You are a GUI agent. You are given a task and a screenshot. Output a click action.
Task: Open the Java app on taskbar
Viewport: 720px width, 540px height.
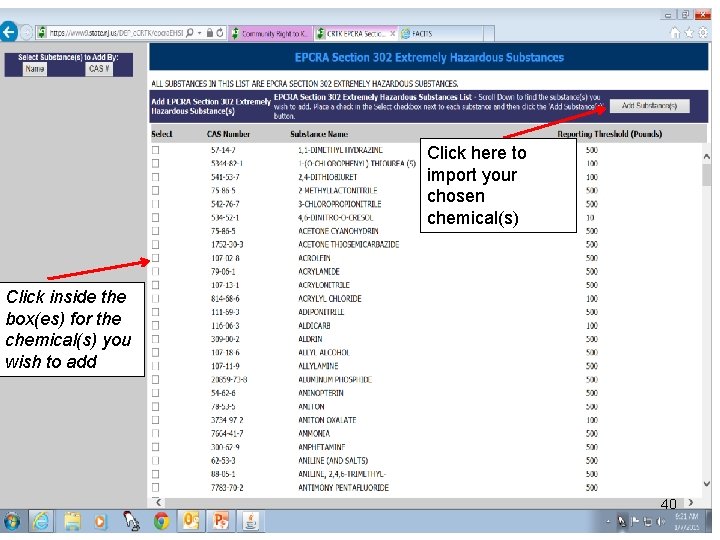tap(250, 521)
